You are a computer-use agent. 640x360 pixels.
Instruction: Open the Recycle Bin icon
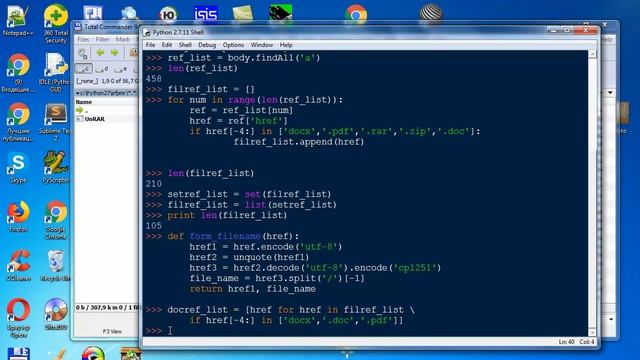point(56,265)
